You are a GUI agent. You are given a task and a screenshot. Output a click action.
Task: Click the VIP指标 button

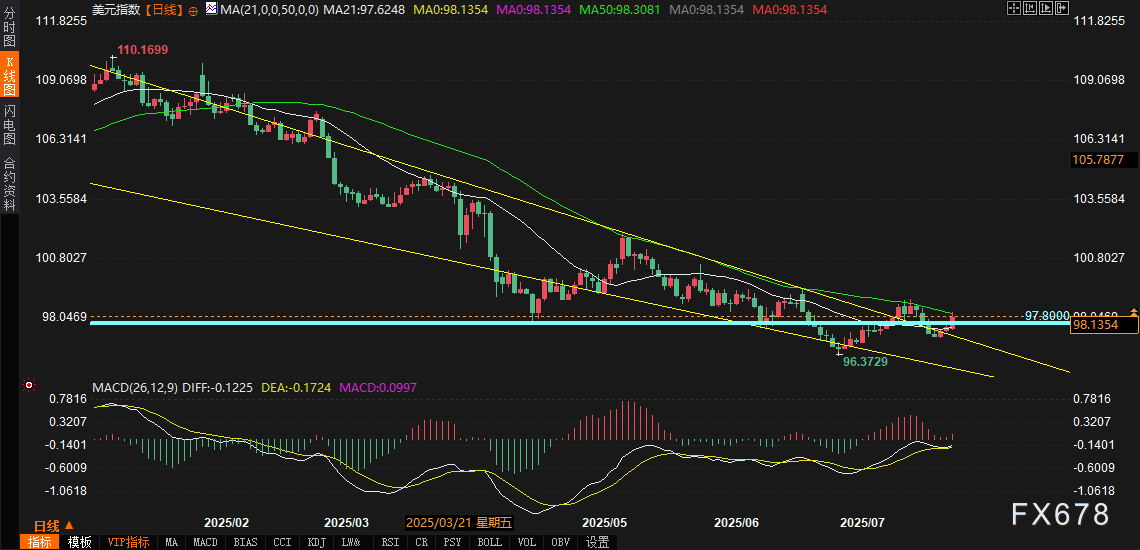(x=128, y=542)
